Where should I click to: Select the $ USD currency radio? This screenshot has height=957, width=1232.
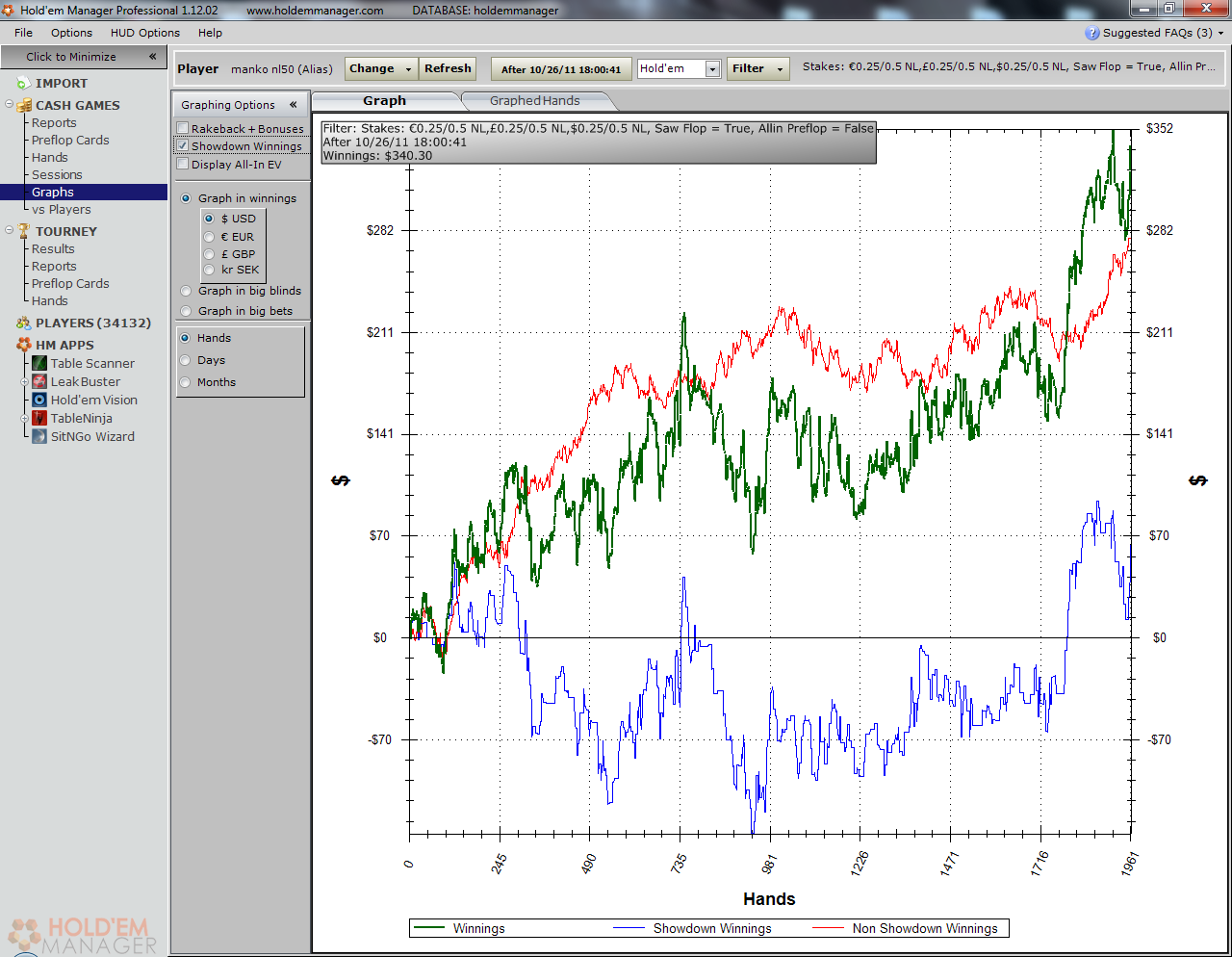(209, 219)
